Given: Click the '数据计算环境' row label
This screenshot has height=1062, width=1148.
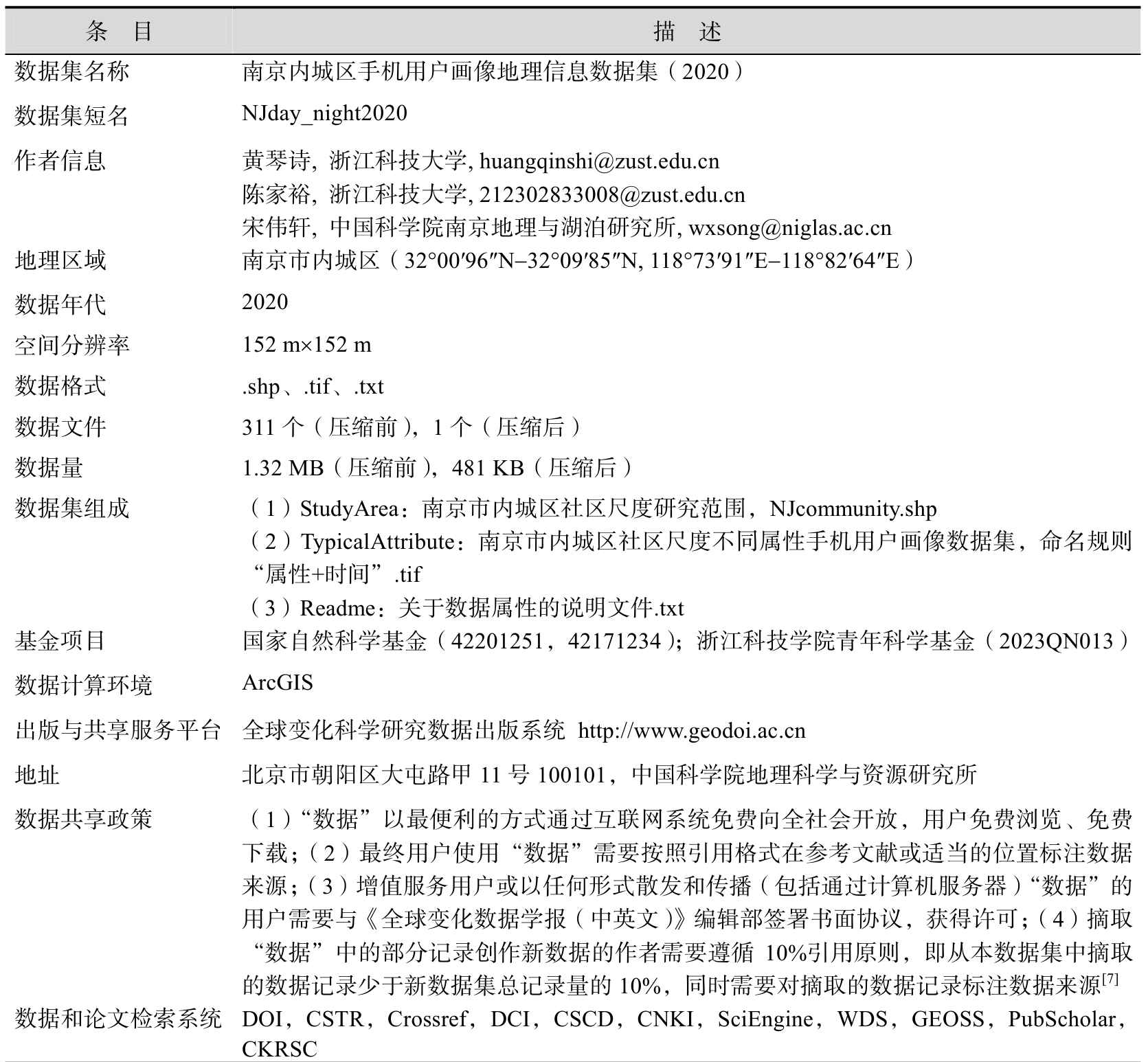Looking at the screenshot, I should tap(84, 685).
